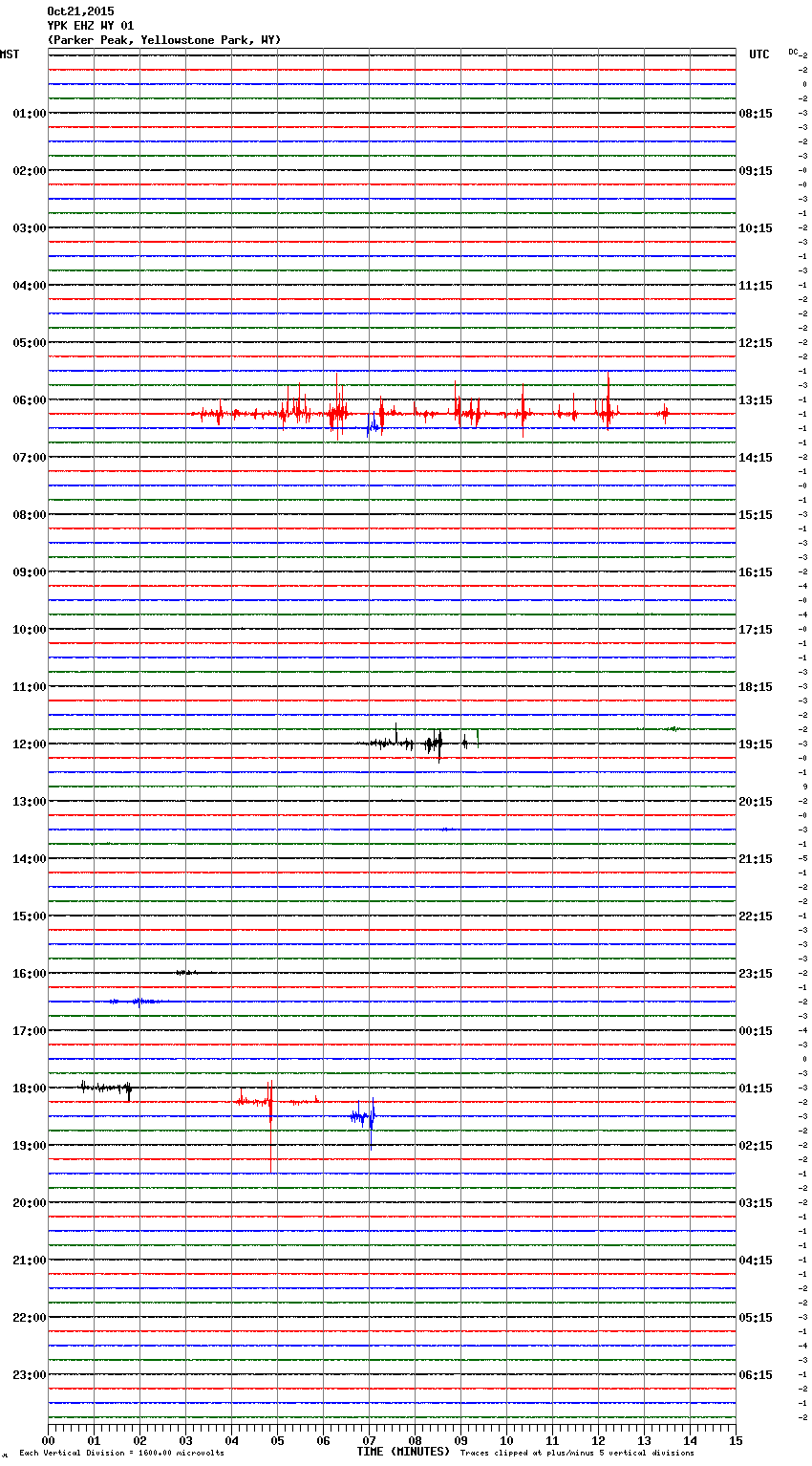
Task: Select the 14:00 MST time label
Action: (x=30, y=859)
